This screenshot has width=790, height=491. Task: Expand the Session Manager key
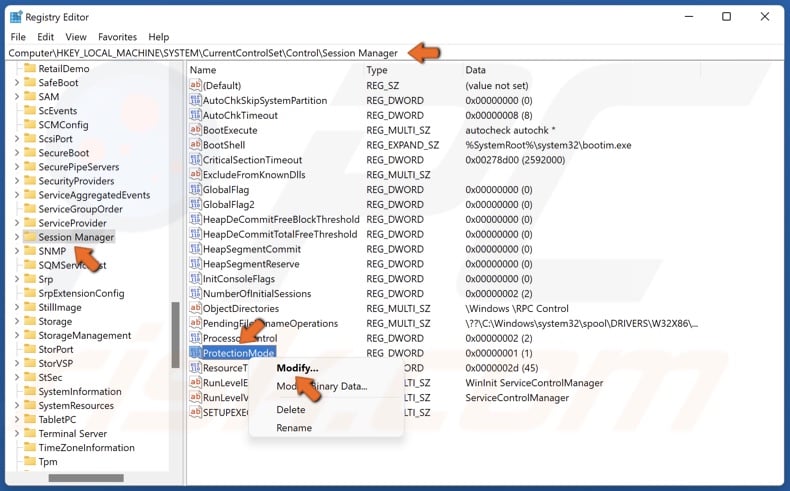pyautogui.click(x=17, y=237)
